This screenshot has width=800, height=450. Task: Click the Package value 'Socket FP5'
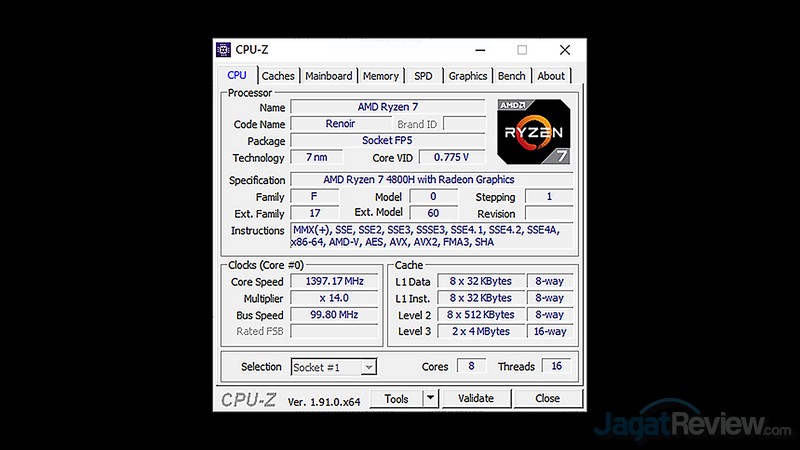pos(388,141)
